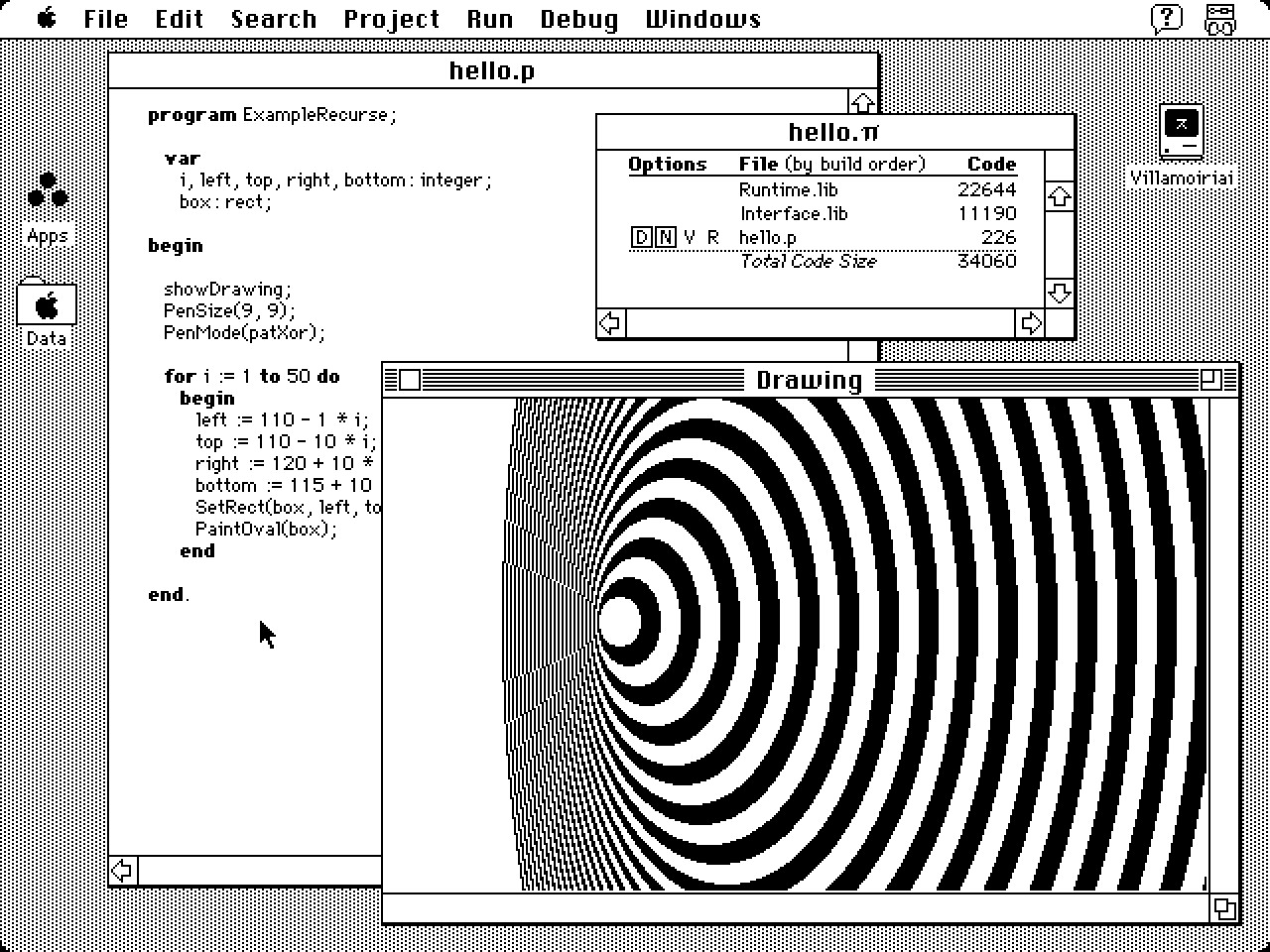
Task: Select hello.p in project file list
Action: click(767, 237)
